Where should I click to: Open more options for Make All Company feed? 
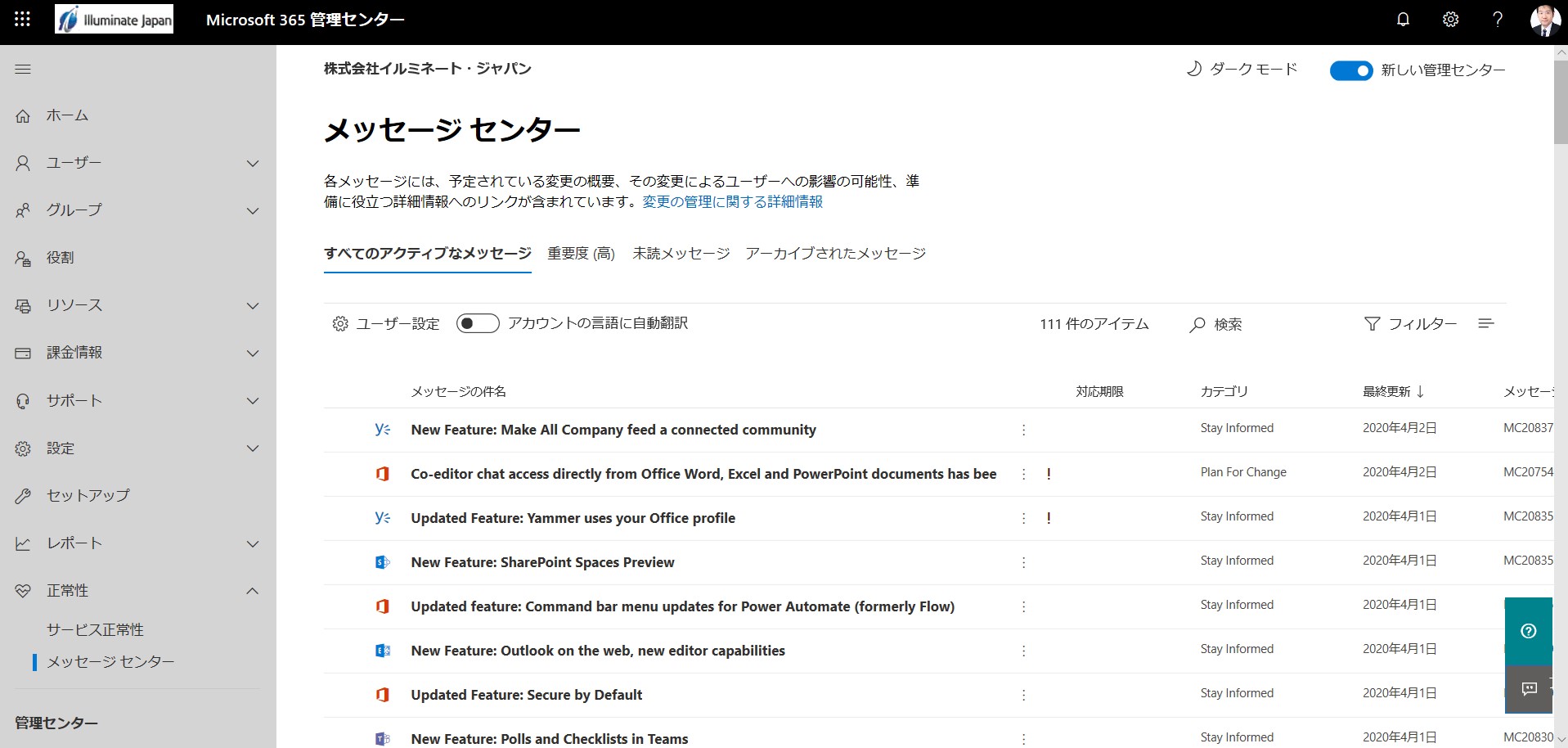click(x=1023, y=430)
